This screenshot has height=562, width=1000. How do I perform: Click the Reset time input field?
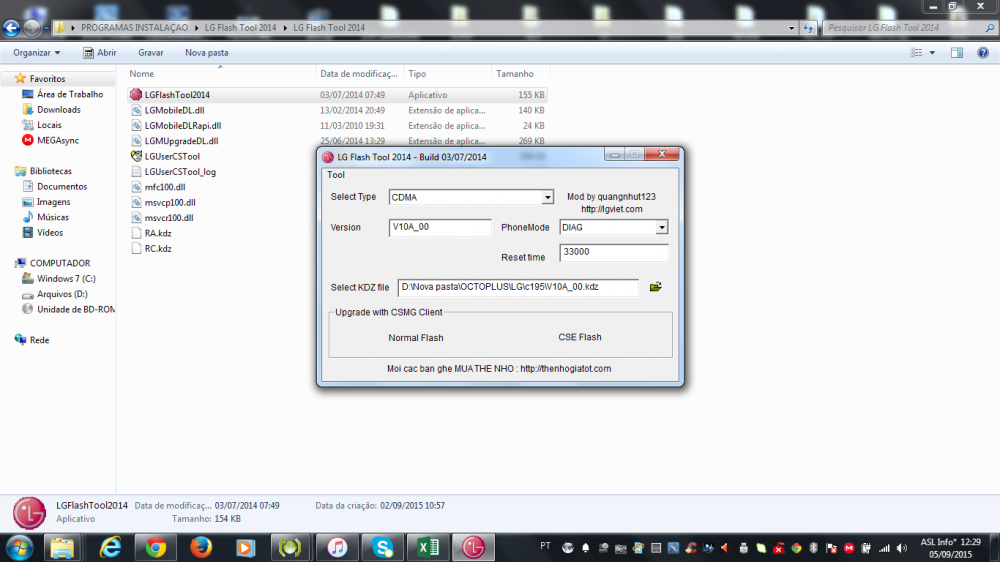[x=614, y=252]
